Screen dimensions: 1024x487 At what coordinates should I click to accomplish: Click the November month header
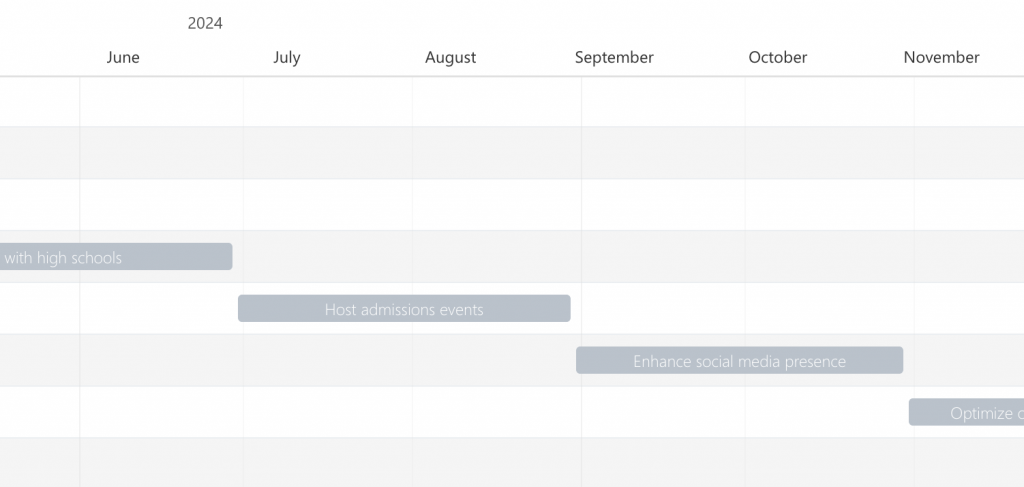(x=941, y=57)
